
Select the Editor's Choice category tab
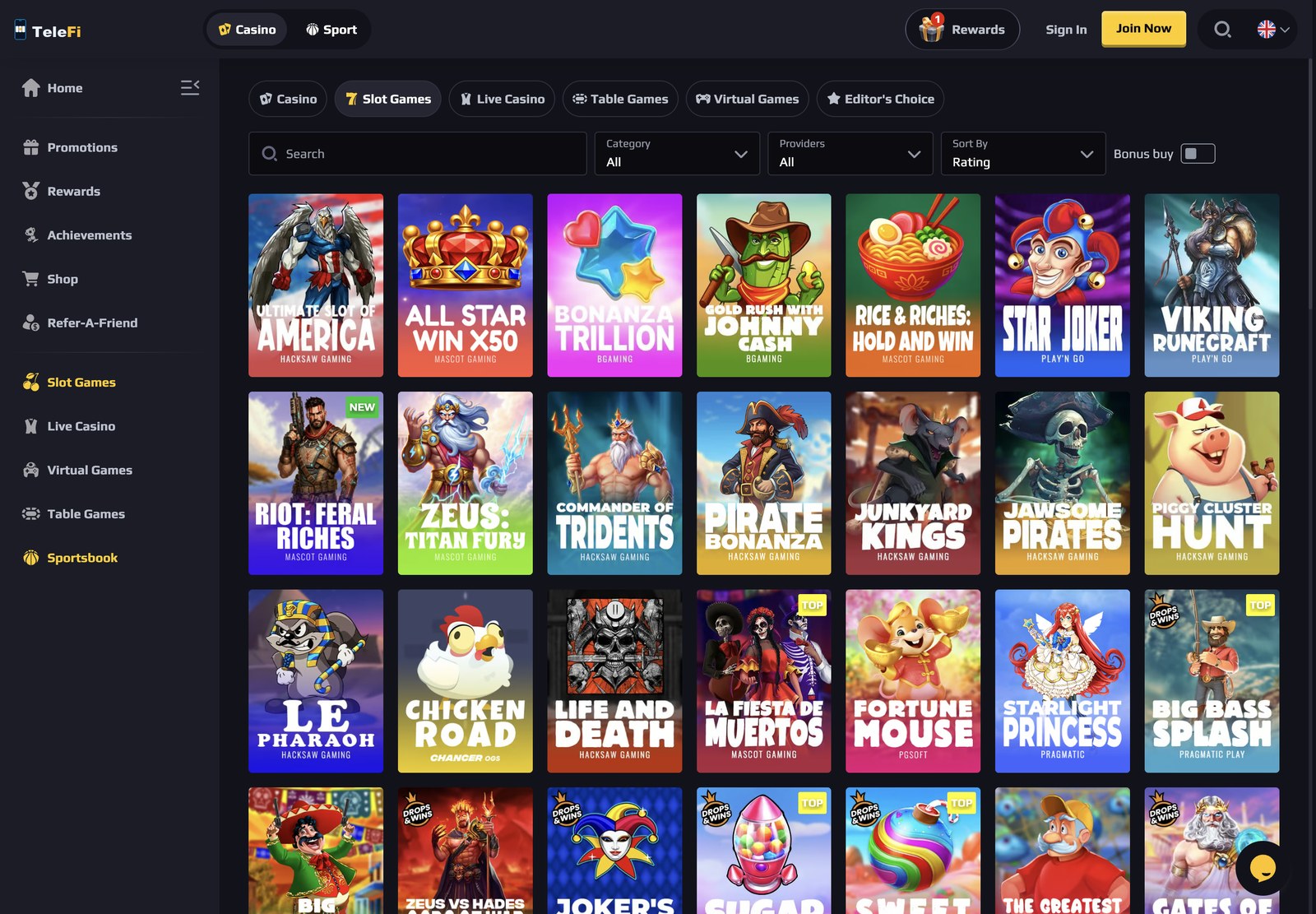pos(880,99)
